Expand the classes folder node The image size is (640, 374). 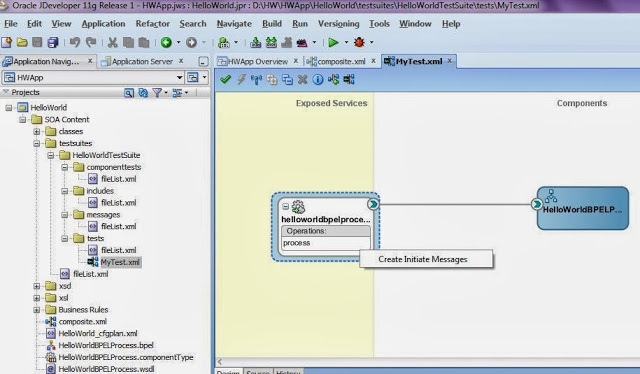[x=37, y=131]
